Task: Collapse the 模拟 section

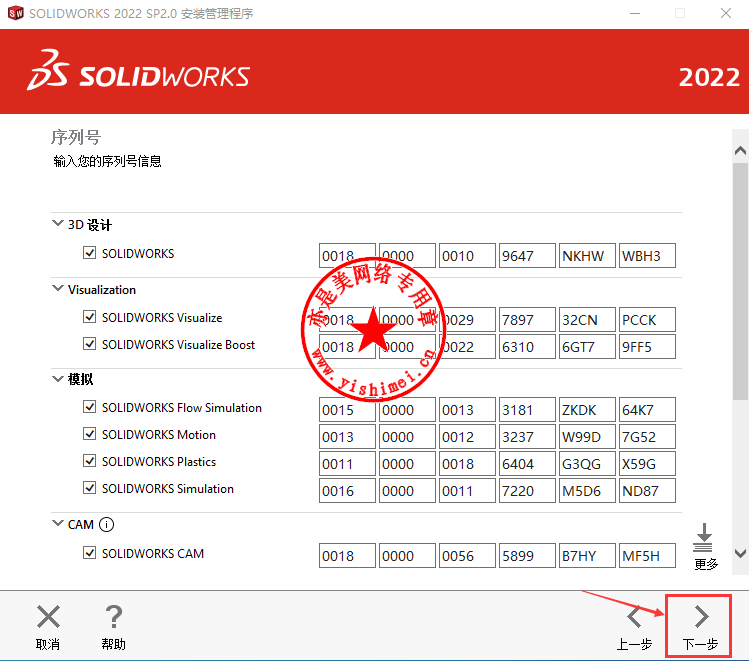Action: point(57,379)
